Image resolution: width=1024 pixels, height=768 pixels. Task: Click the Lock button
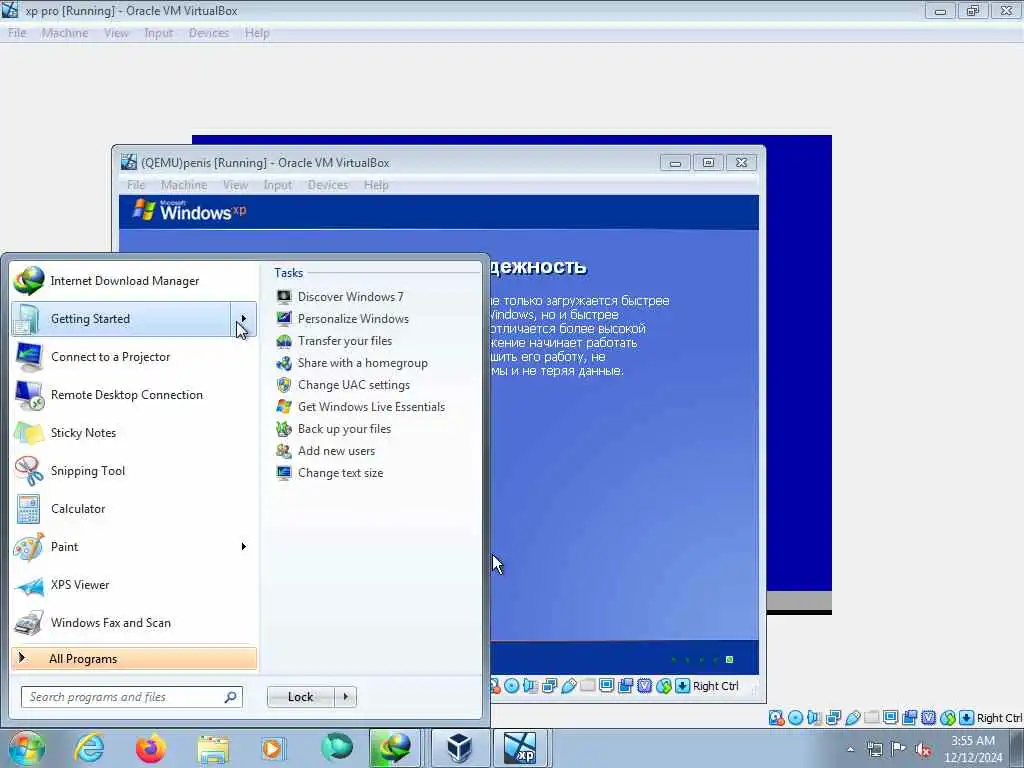tap(301, 697)
